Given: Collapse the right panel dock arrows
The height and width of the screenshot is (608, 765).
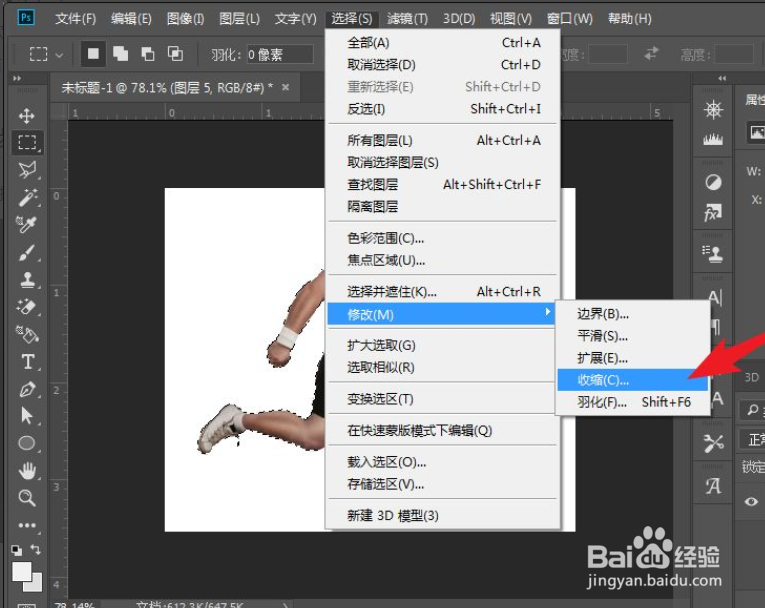Looking at the screenshot, I should (722, 78).
